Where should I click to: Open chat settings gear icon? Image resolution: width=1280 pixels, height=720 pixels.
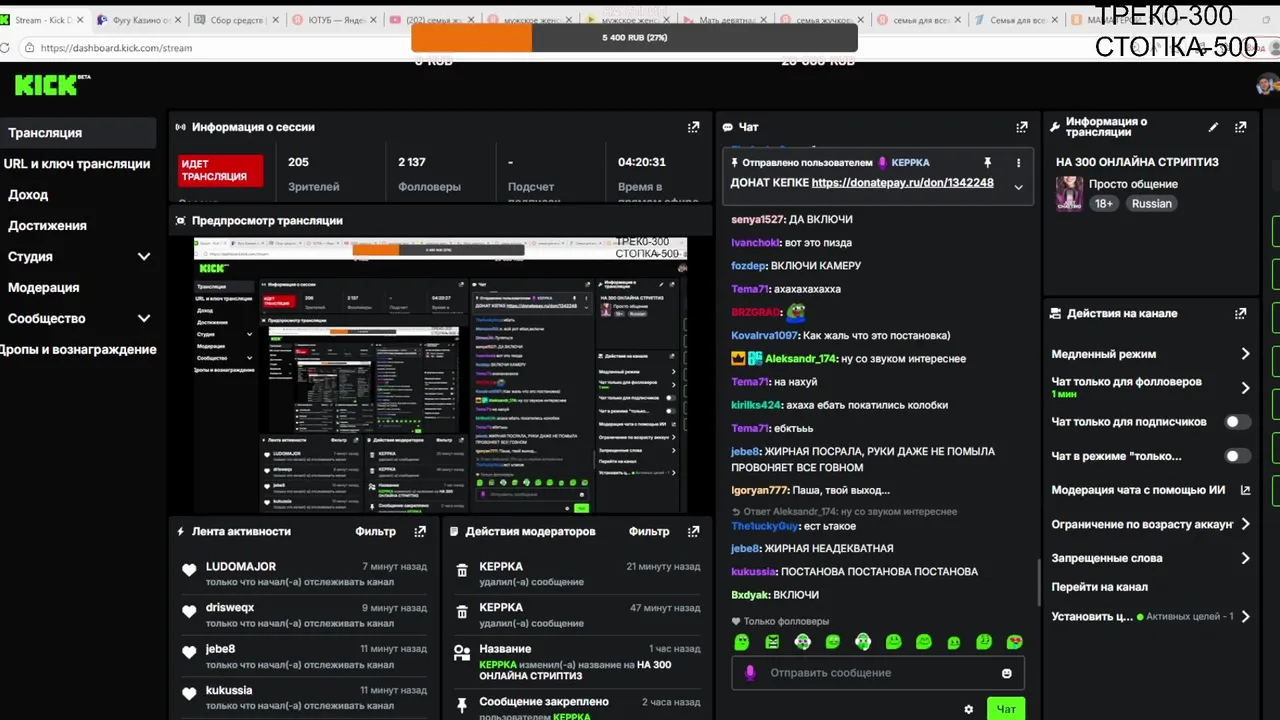click(x=968, y=709)
